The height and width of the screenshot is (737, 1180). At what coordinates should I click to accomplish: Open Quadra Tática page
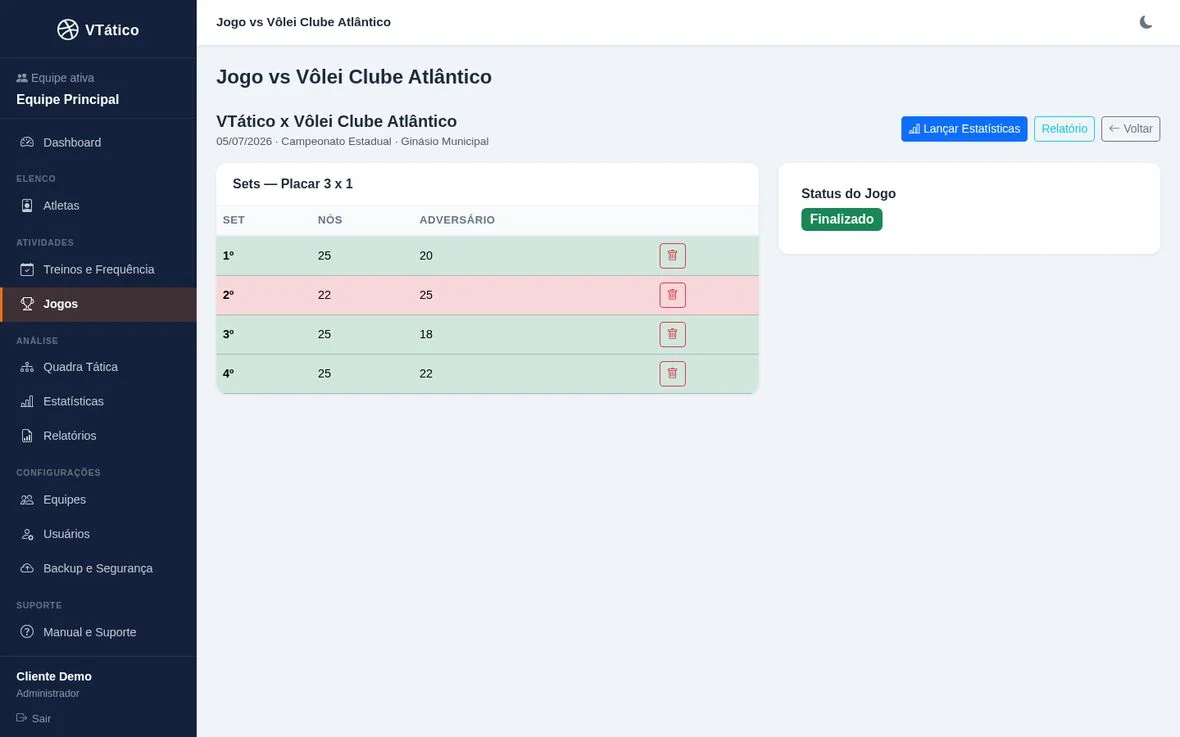tap(99, 367)
